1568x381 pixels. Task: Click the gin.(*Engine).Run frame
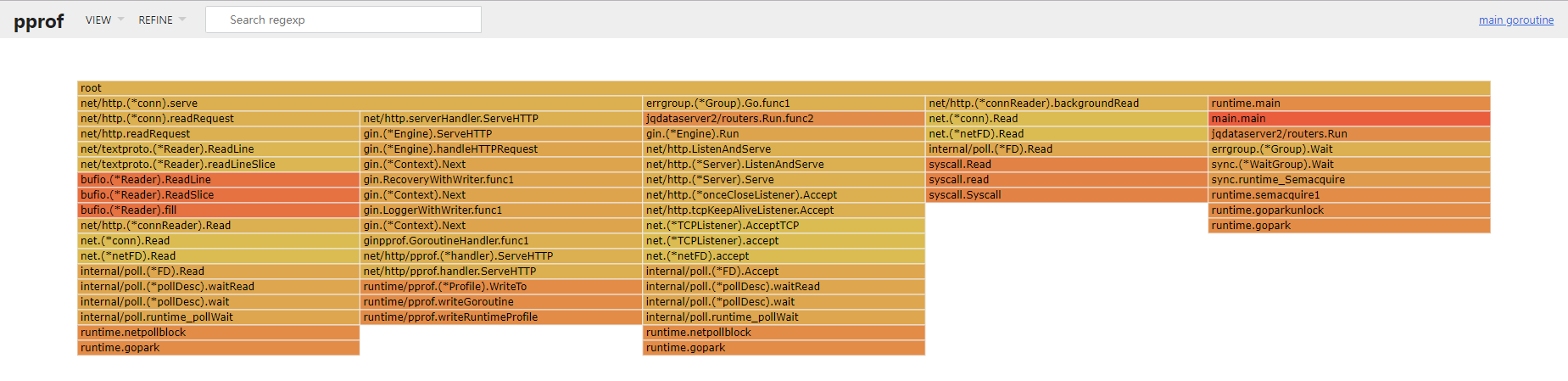[x=784, y=134]
